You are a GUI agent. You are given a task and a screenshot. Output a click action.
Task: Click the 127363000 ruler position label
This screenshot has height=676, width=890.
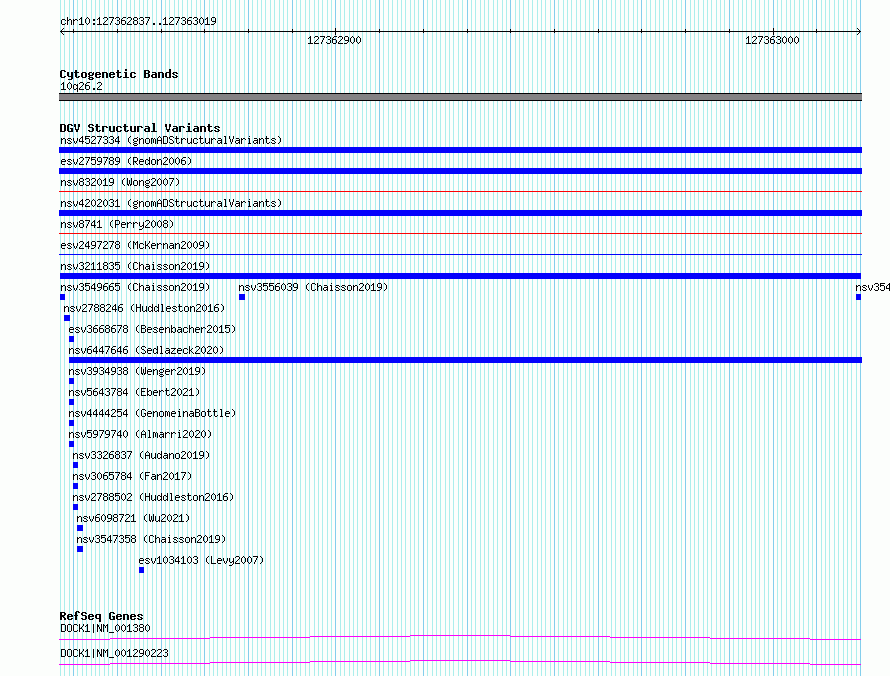(x=772, y=40)
